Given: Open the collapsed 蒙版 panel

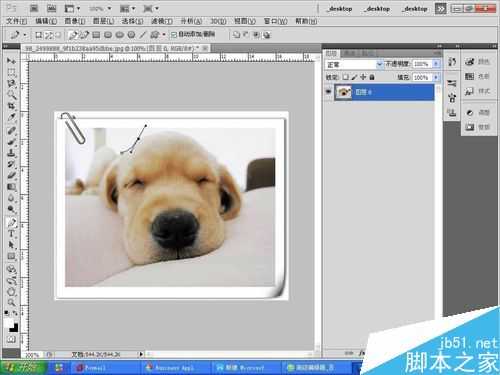Looking at the screenshot, I should (477, 127).
